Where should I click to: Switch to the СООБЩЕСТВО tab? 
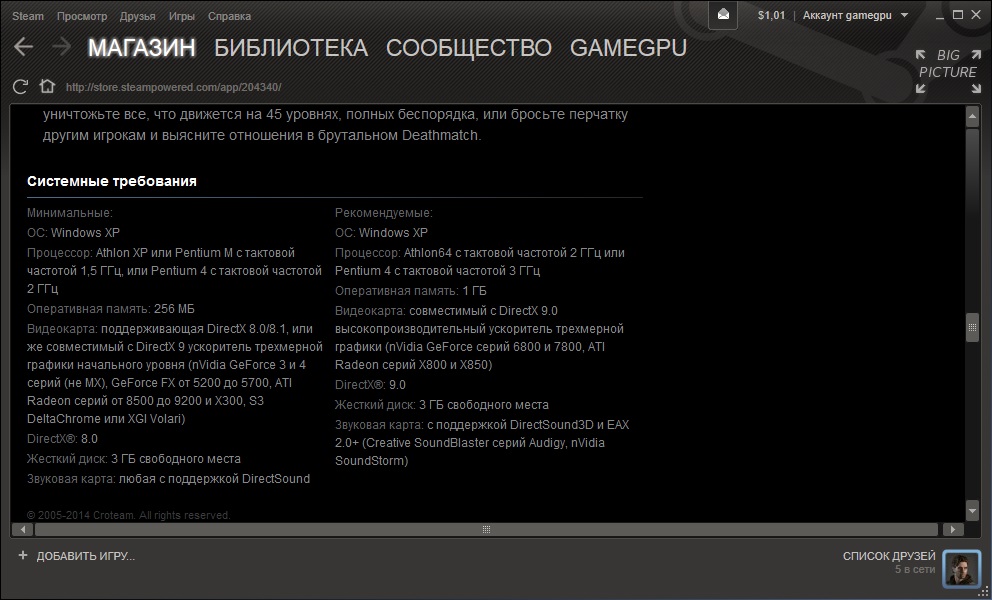point(469,47)
